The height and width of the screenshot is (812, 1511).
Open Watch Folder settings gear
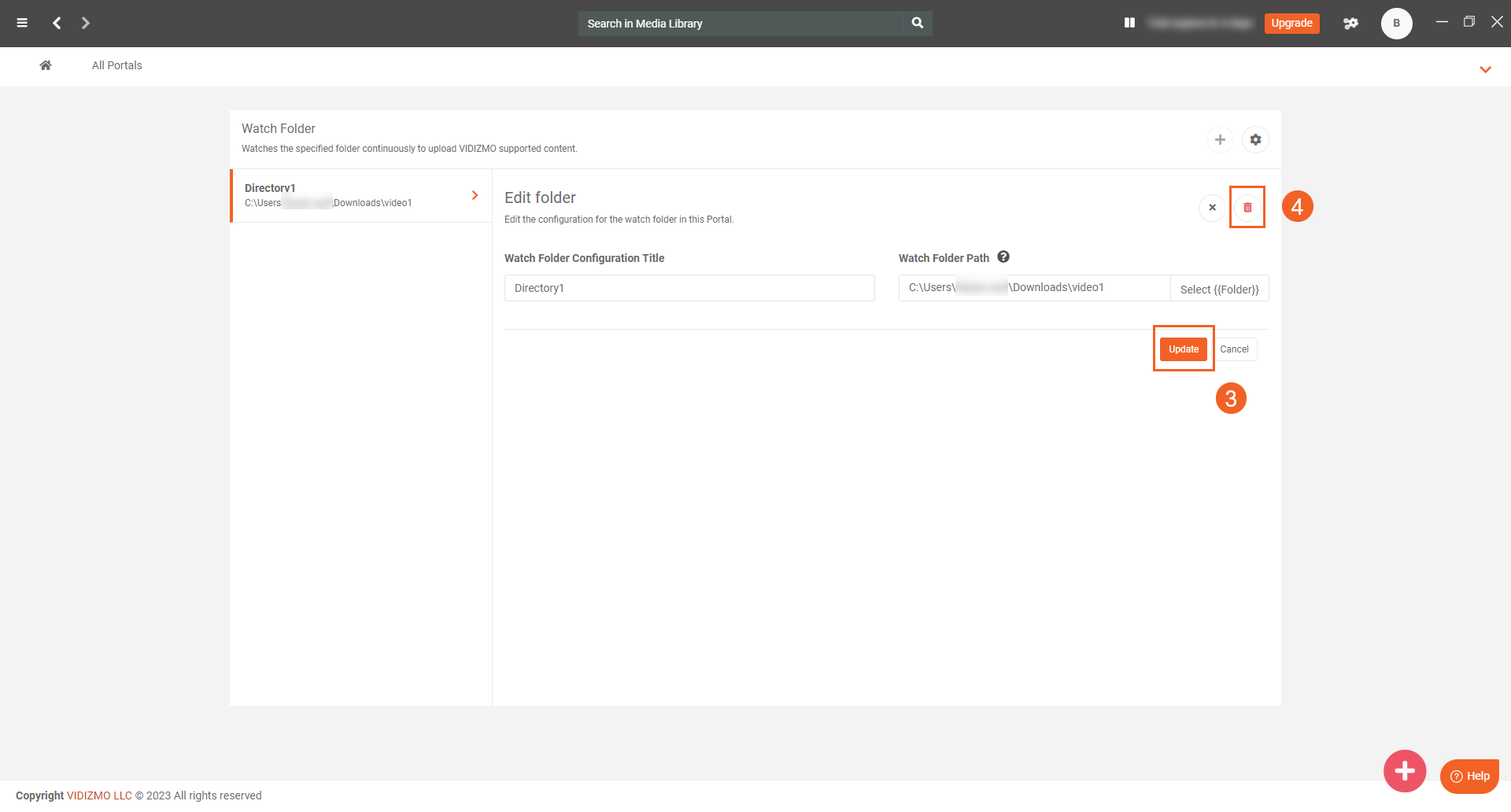coord(1255,139)
